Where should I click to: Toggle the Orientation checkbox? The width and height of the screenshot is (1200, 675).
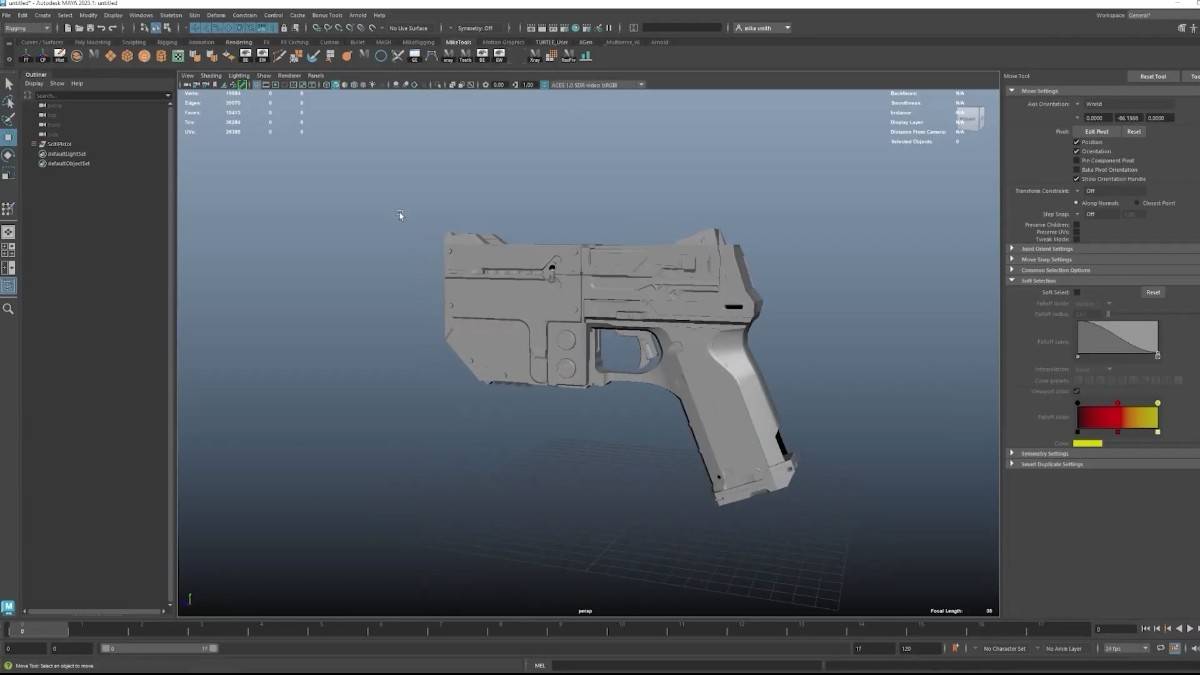click(x=1076, y=151)
